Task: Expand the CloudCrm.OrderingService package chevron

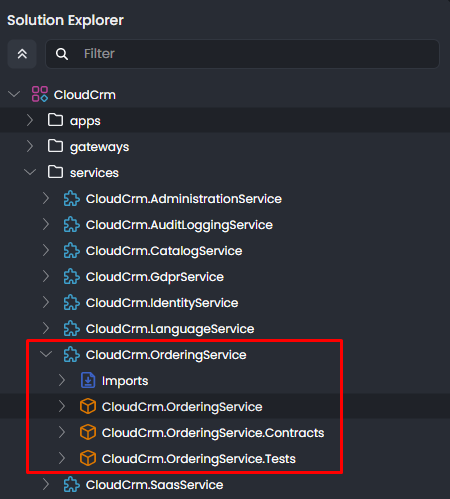Action: (62, 406)
